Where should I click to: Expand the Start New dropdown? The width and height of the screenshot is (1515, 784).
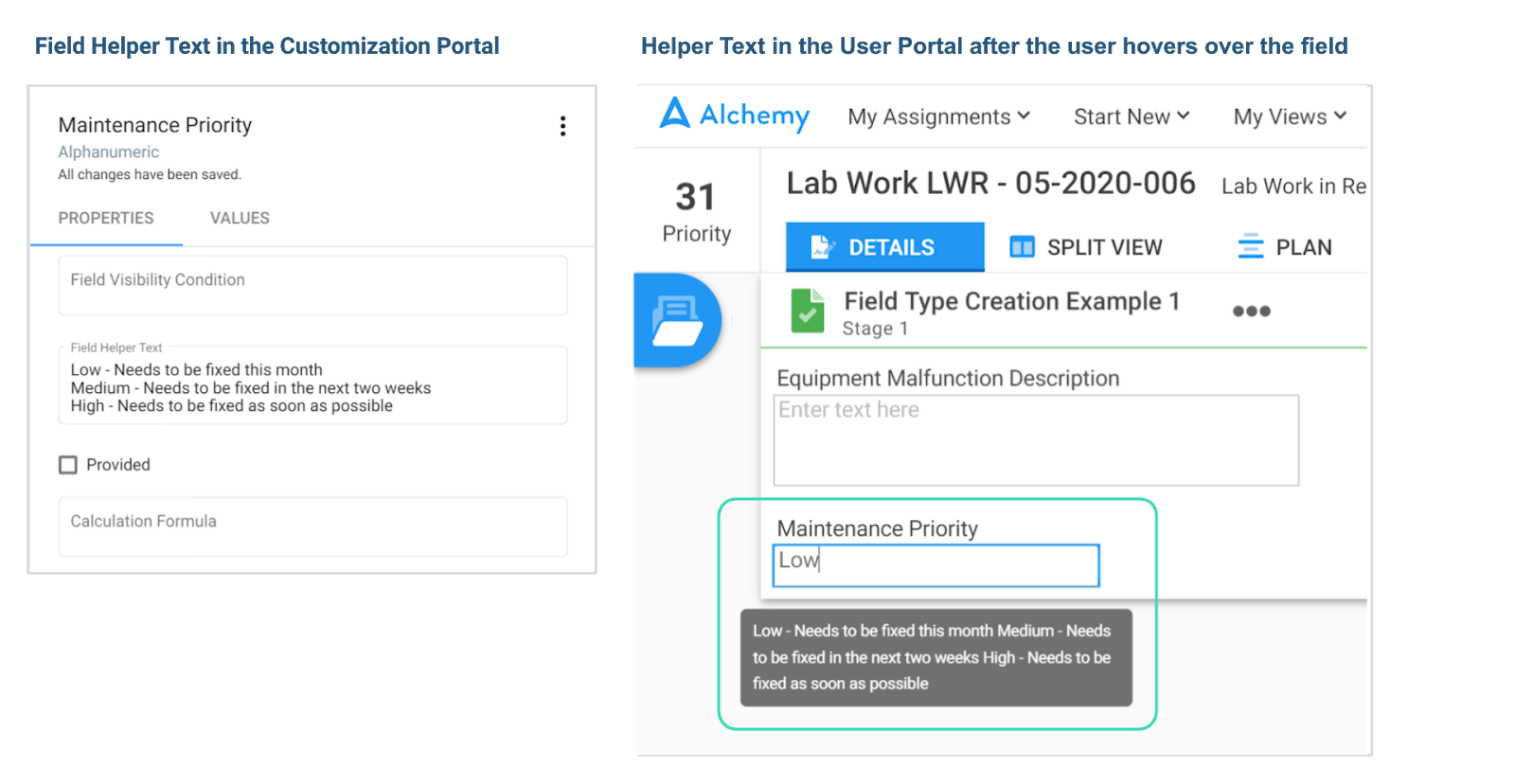[x=1132, y=116]
